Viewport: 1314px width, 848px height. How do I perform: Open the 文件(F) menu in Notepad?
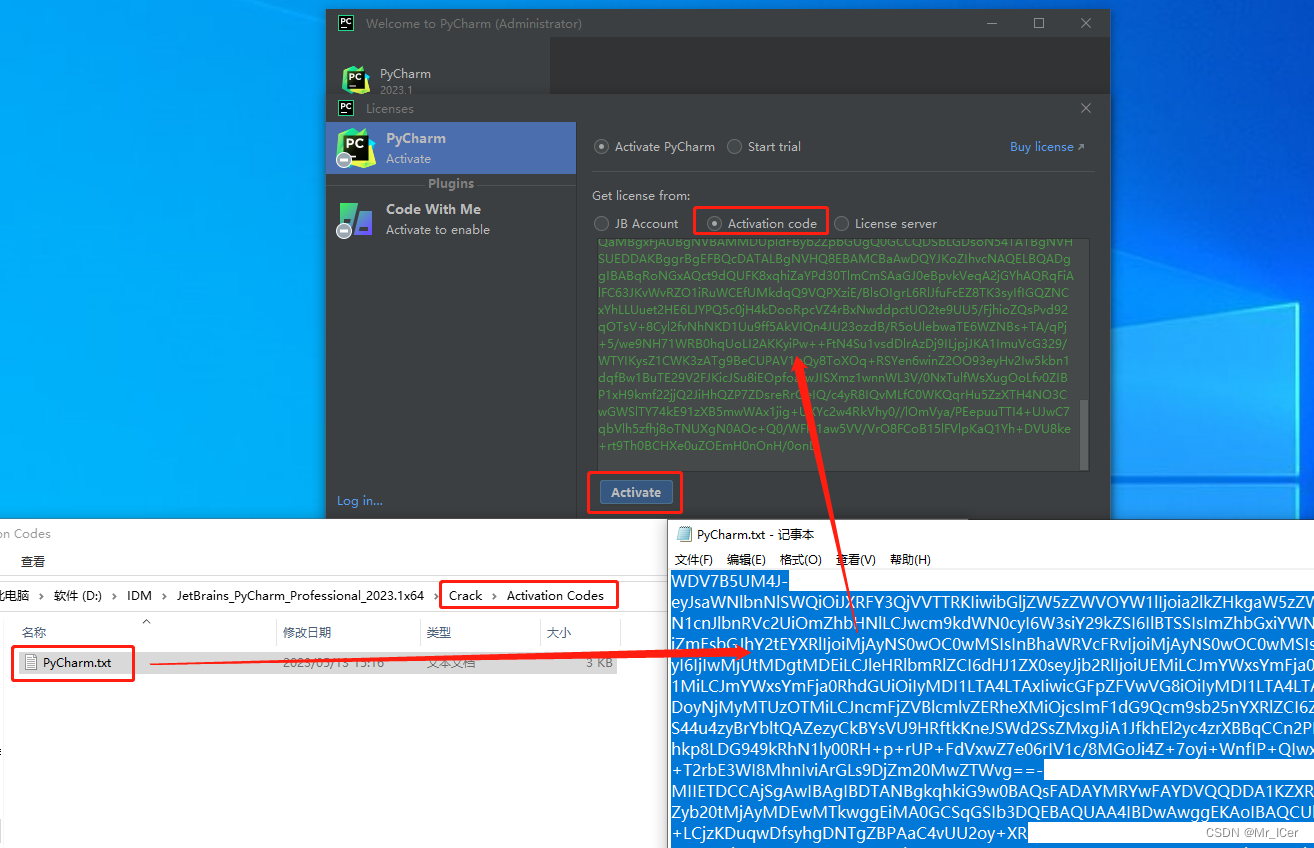[694, 560]
